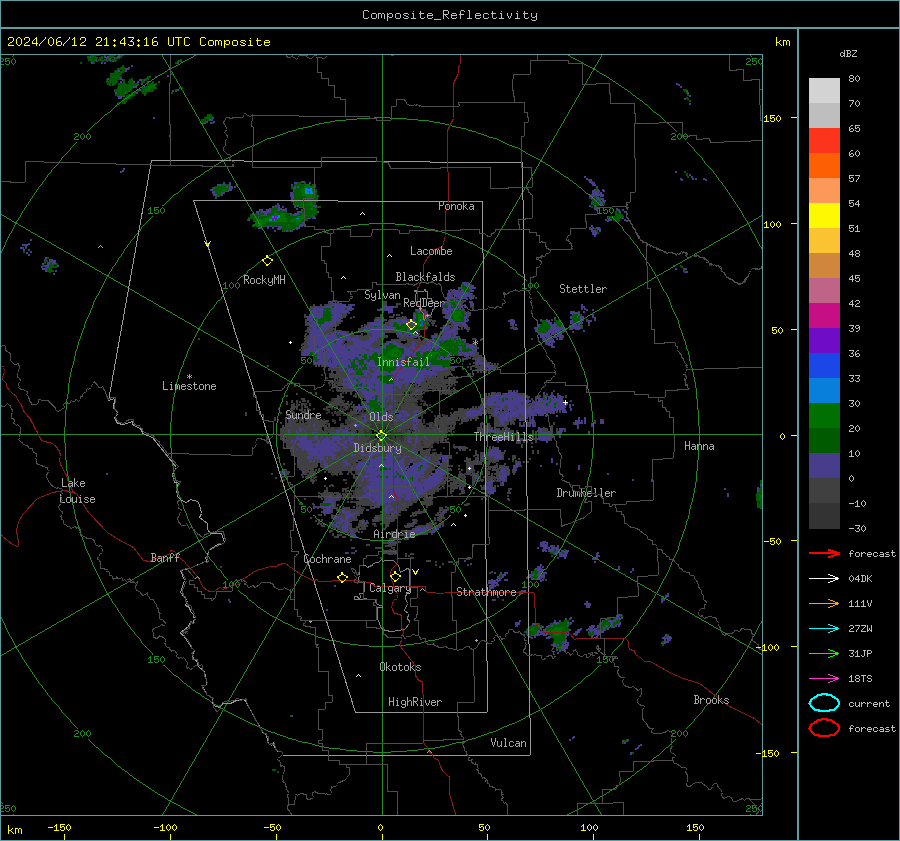Click the Blackfalds city label
Image resolution: width=900 pixels, height=841 pixels.
(x=425, y=277)
